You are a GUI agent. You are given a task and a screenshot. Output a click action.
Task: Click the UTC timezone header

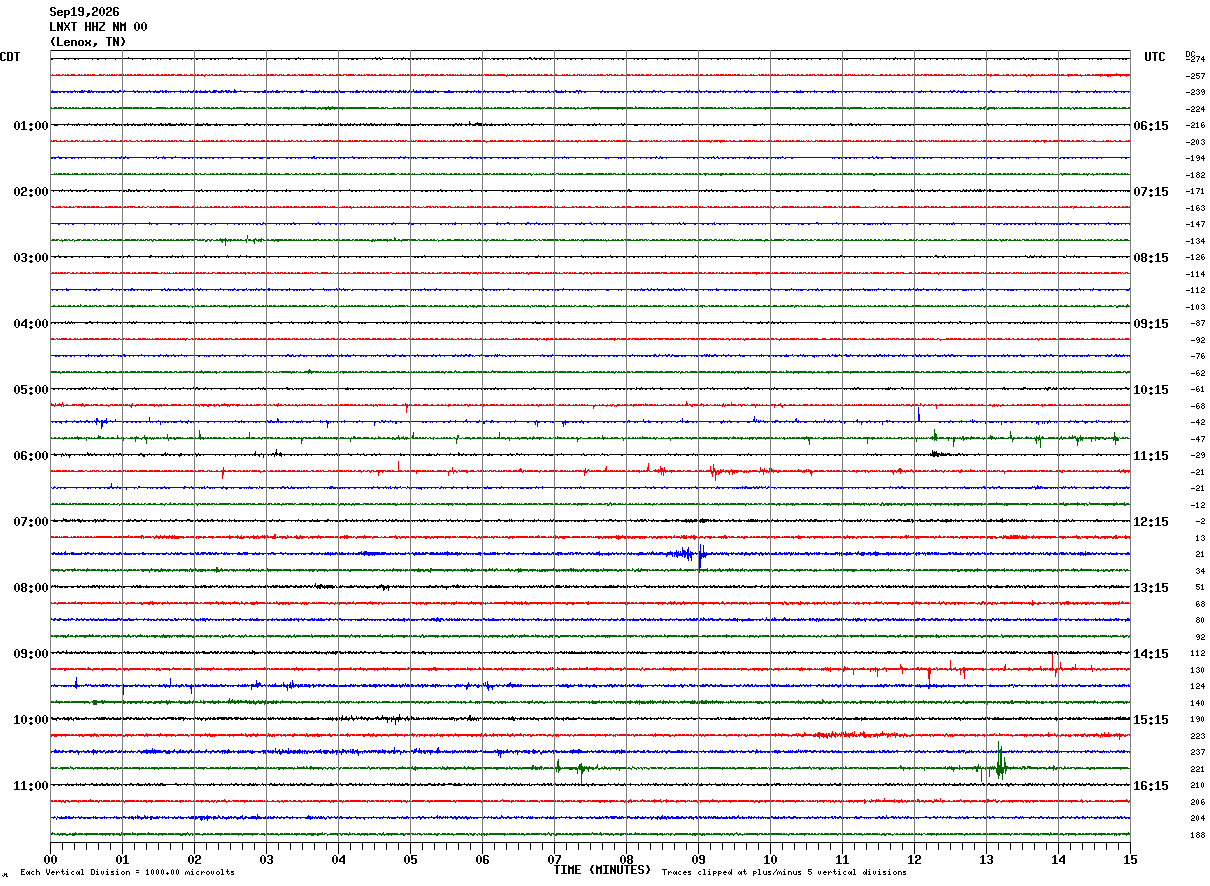pos(1155,57)
